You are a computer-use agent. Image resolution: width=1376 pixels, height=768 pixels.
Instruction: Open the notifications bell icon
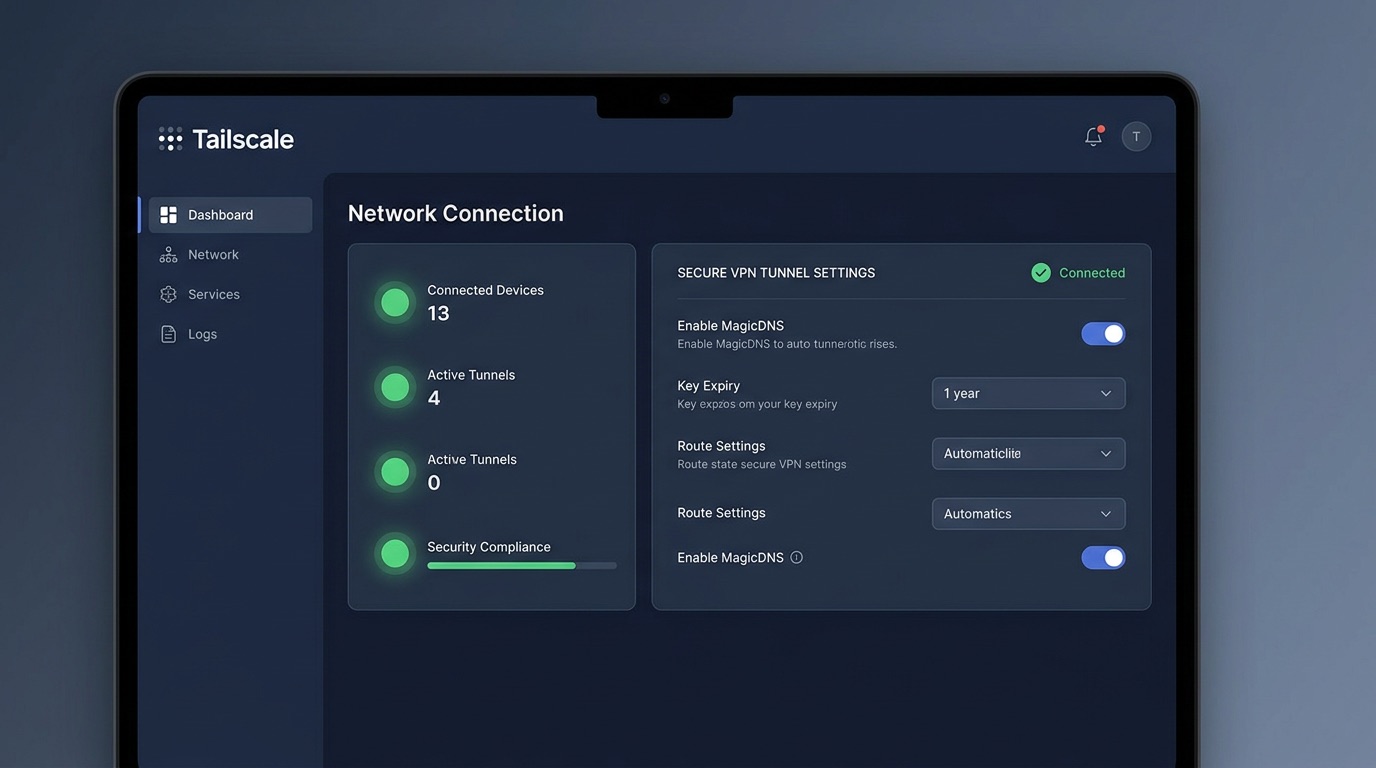tap(1094, 137)
